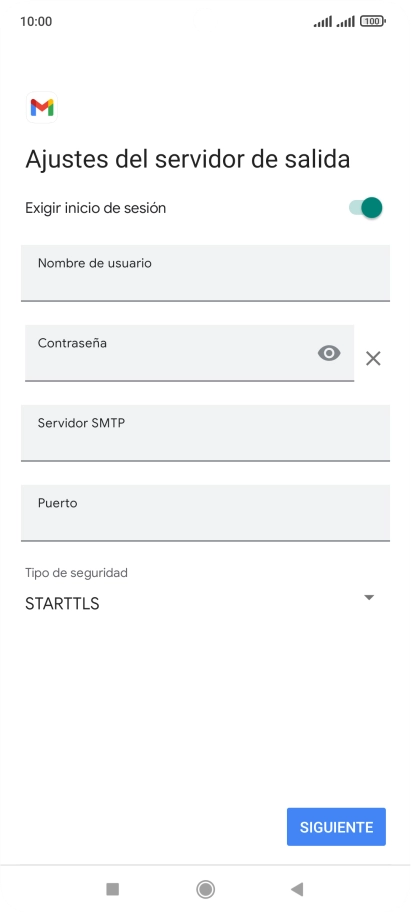Expand the Tipo de seguridad dropdown arrow

368,597
